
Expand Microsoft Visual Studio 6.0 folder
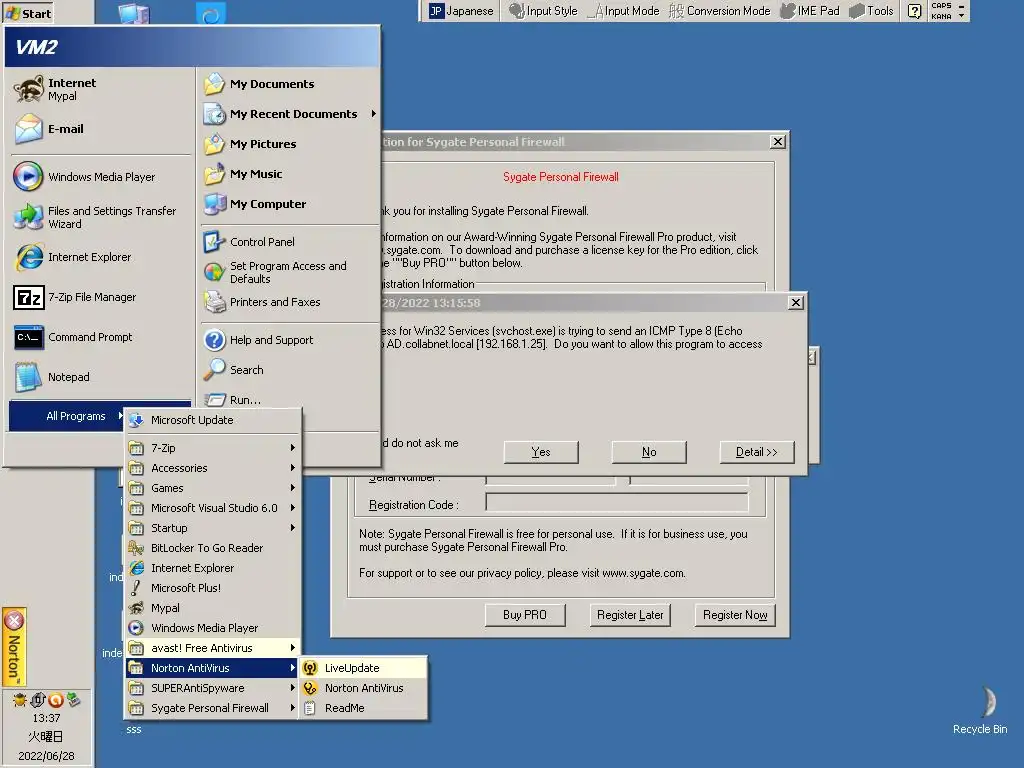(213, 508)
